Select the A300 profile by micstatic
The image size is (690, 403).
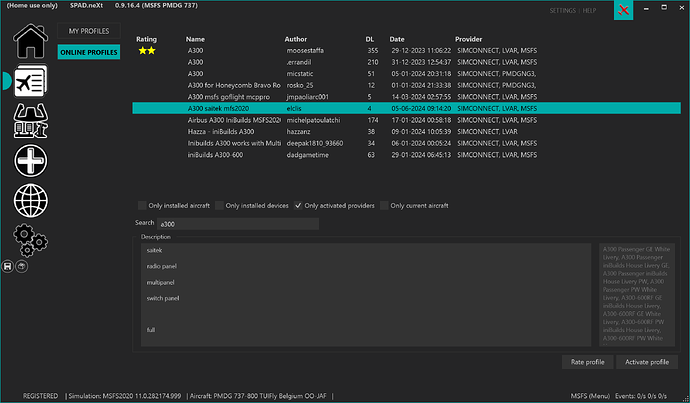pos(407,73)
